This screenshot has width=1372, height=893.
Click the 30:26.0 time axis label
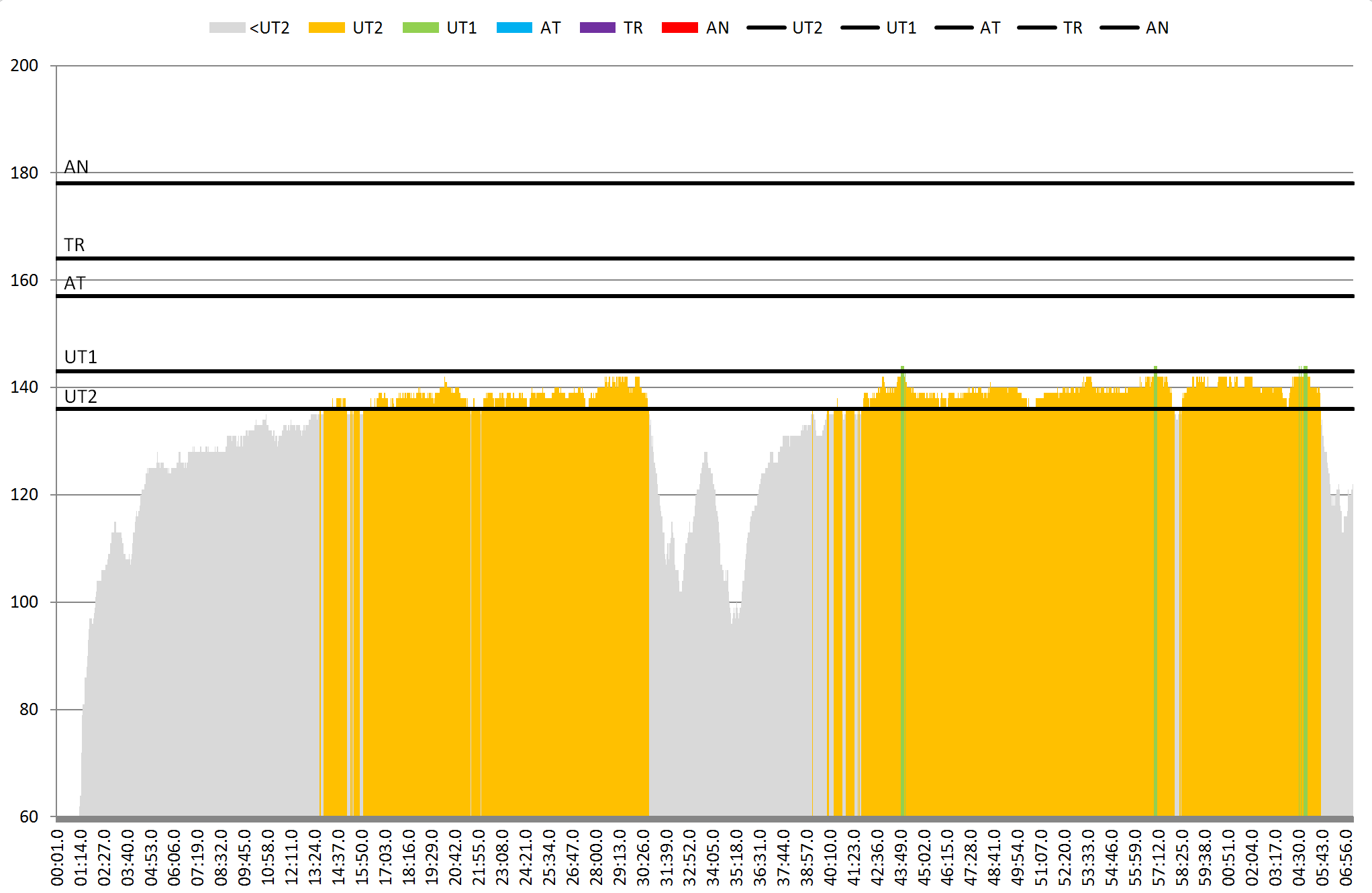point(643,857)
